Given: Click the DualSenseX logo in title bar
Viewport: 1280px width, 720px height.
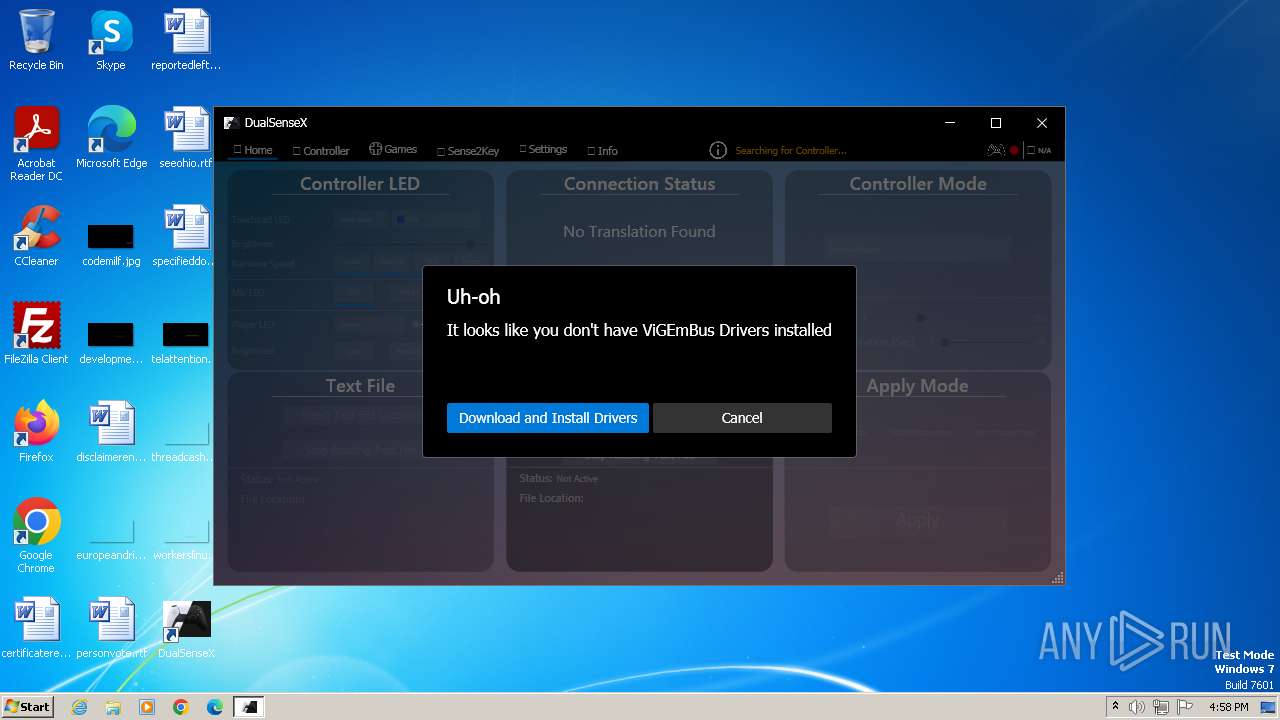Looking at the screenshot, I should pos(231,123).
